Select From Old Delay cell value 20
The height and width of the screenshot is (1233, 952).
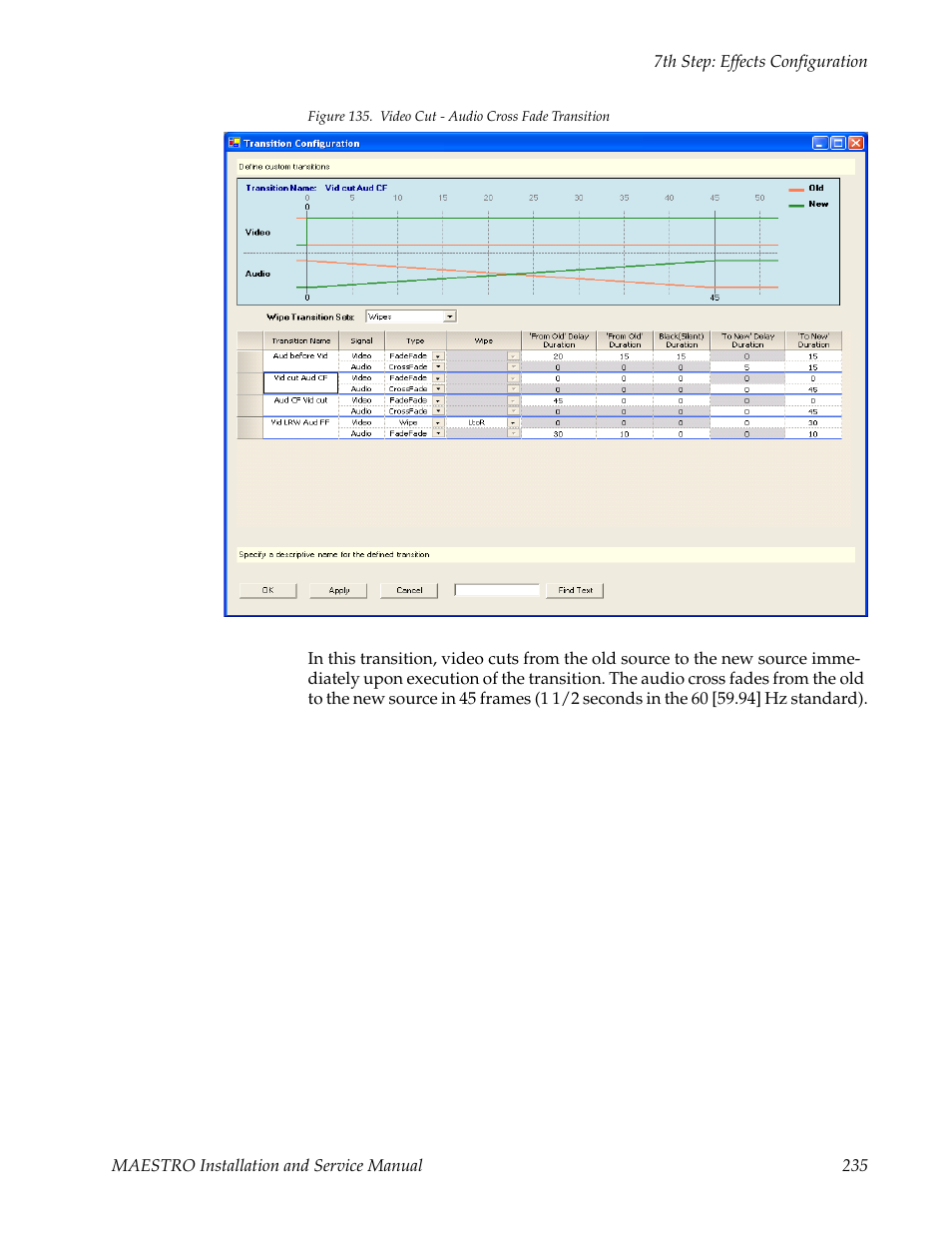pyautogui.click(x=558, y=356)
